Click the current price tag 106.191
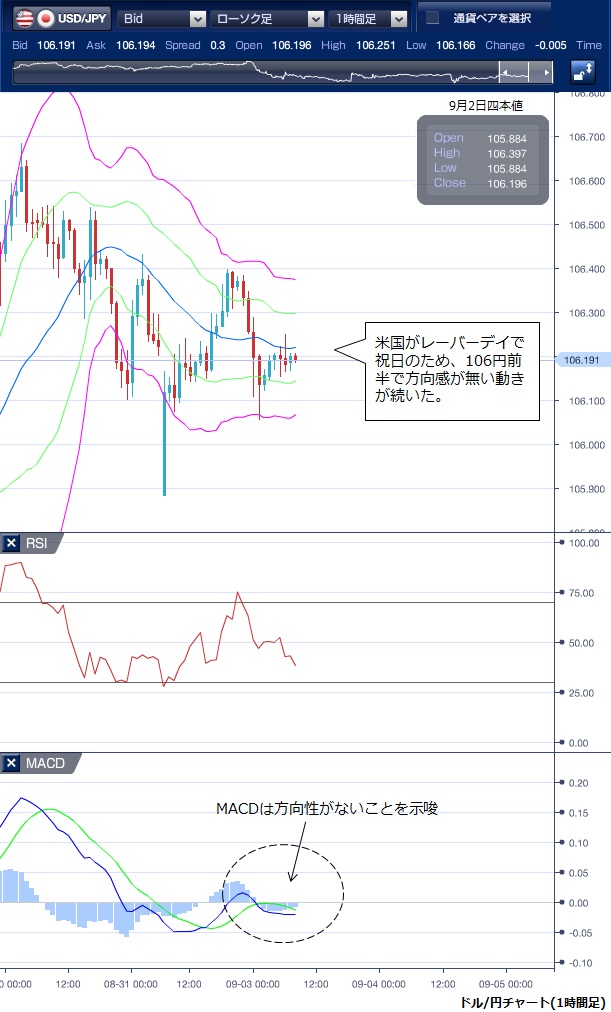 pos(581,360)
